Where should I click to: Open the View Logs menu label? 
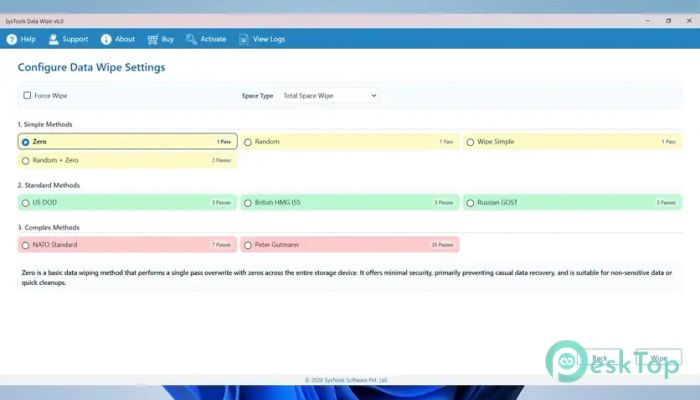(x=269, y=39)
